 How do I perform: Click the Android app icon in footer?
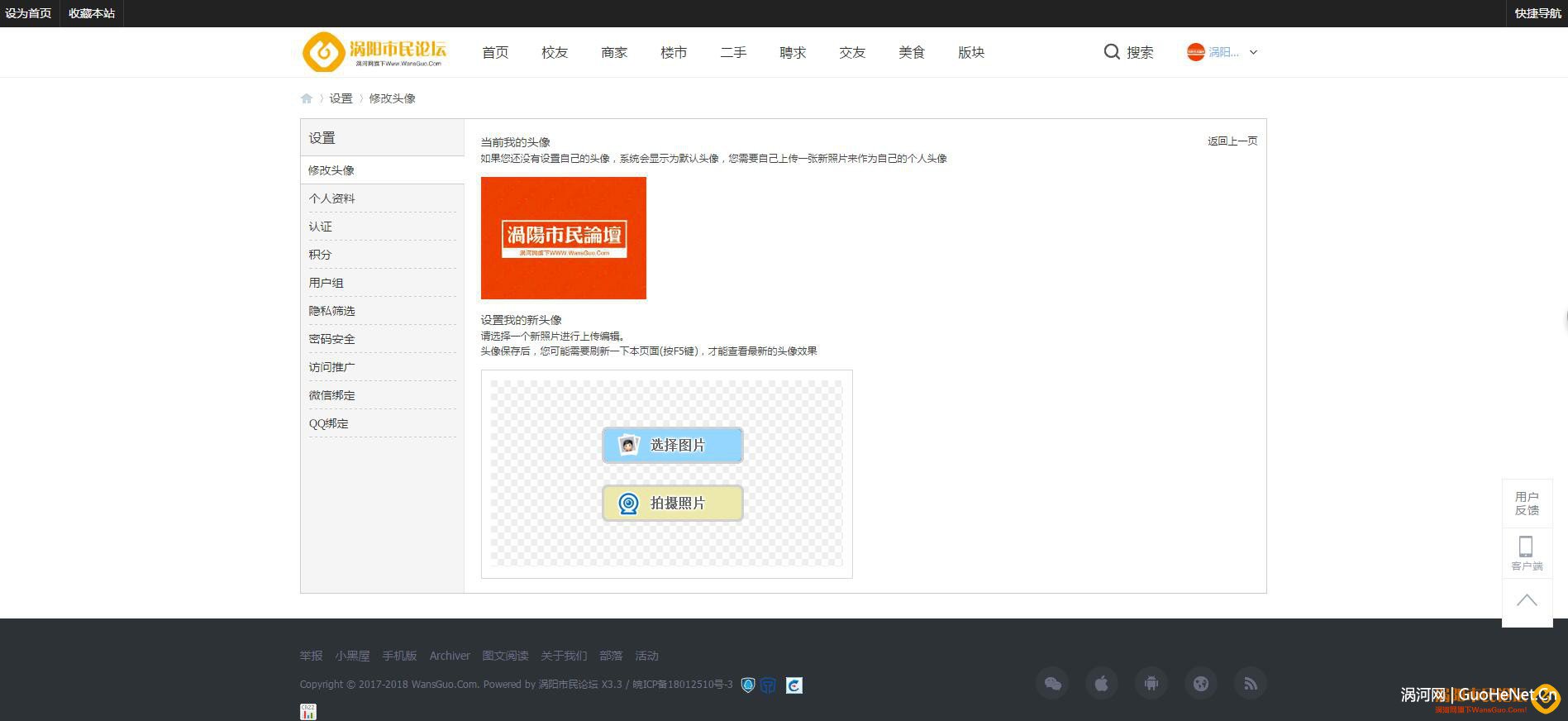click(x=1151, y=684)
